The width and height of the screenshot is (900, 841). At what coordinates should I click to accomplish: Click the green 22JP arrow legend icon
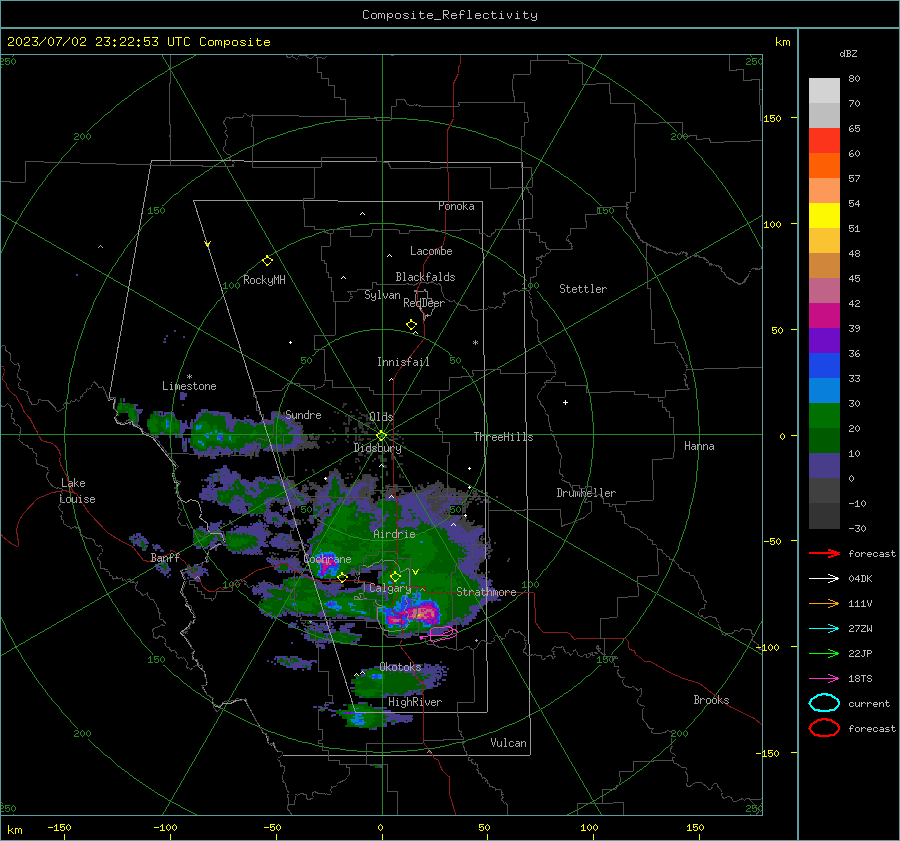pos(824,653)
